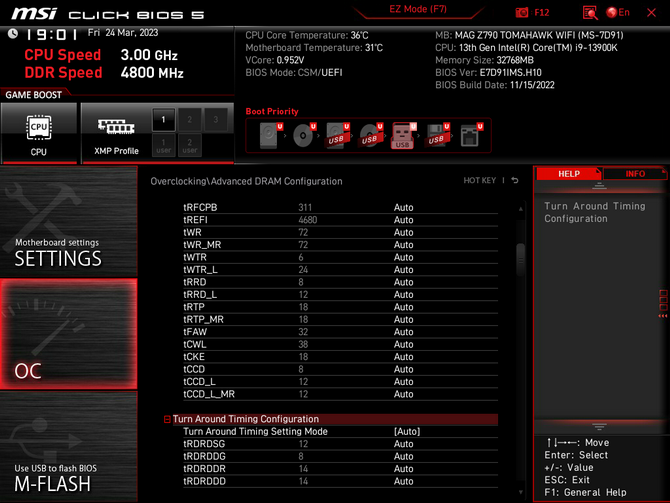Screen dimensions: 670x503
Task: Edit the tCCD_L_MR Auto value
Action: pos(403,394)
